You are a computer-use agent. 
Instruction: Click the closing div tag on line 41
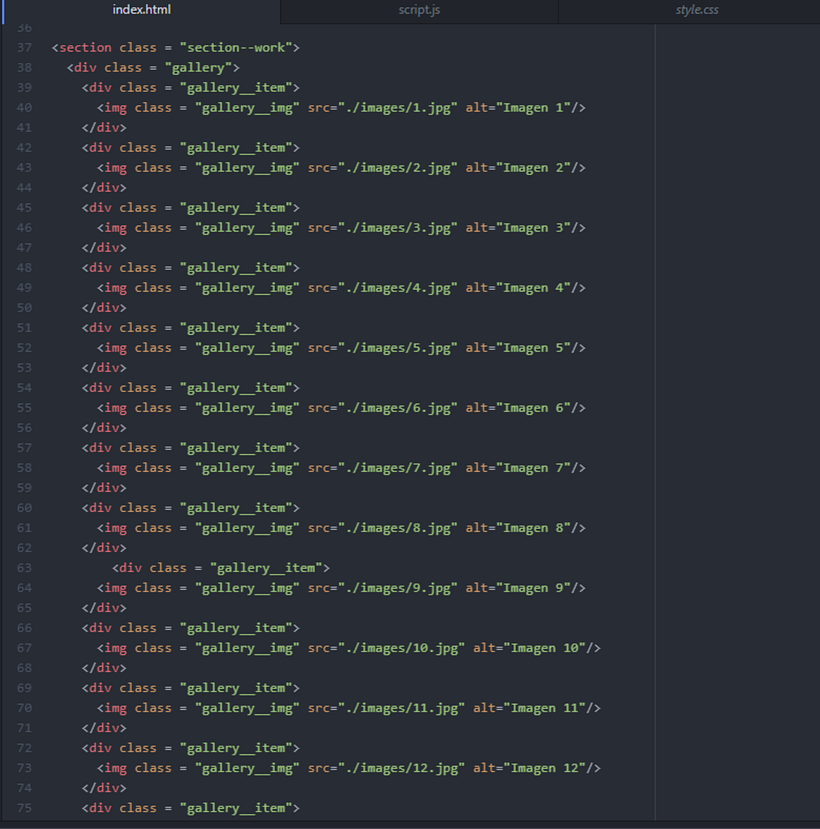tap(104, 127)
